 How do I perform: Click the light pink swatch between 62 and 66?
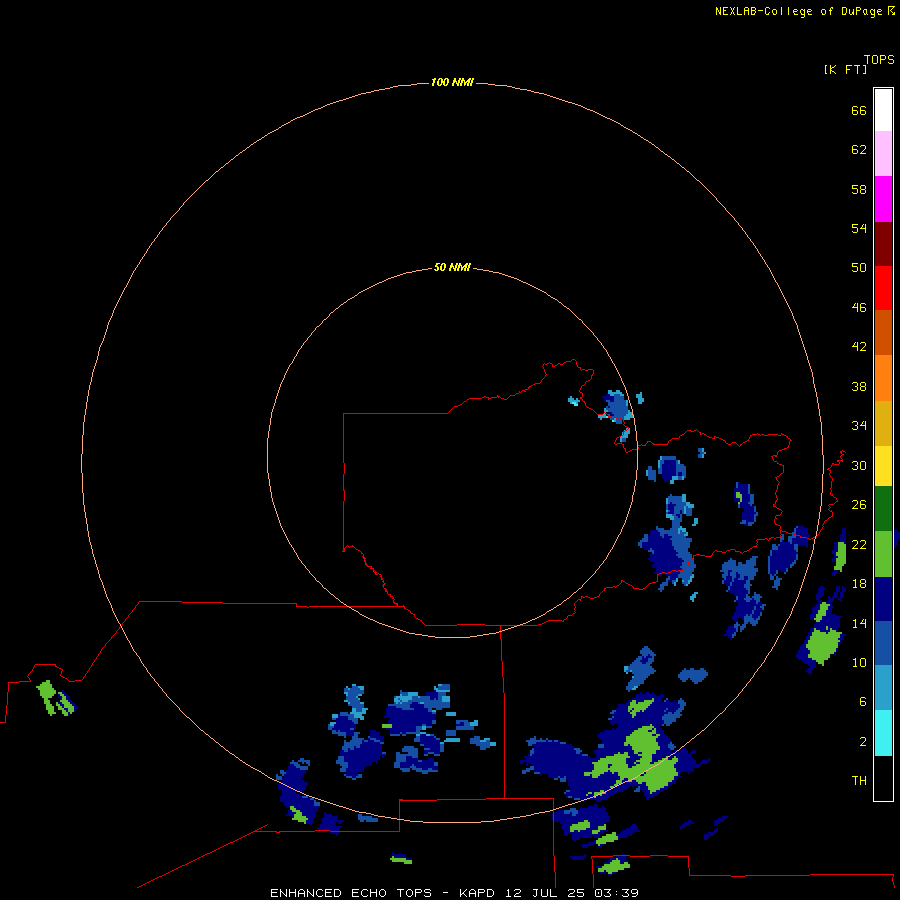click(883, 153)
